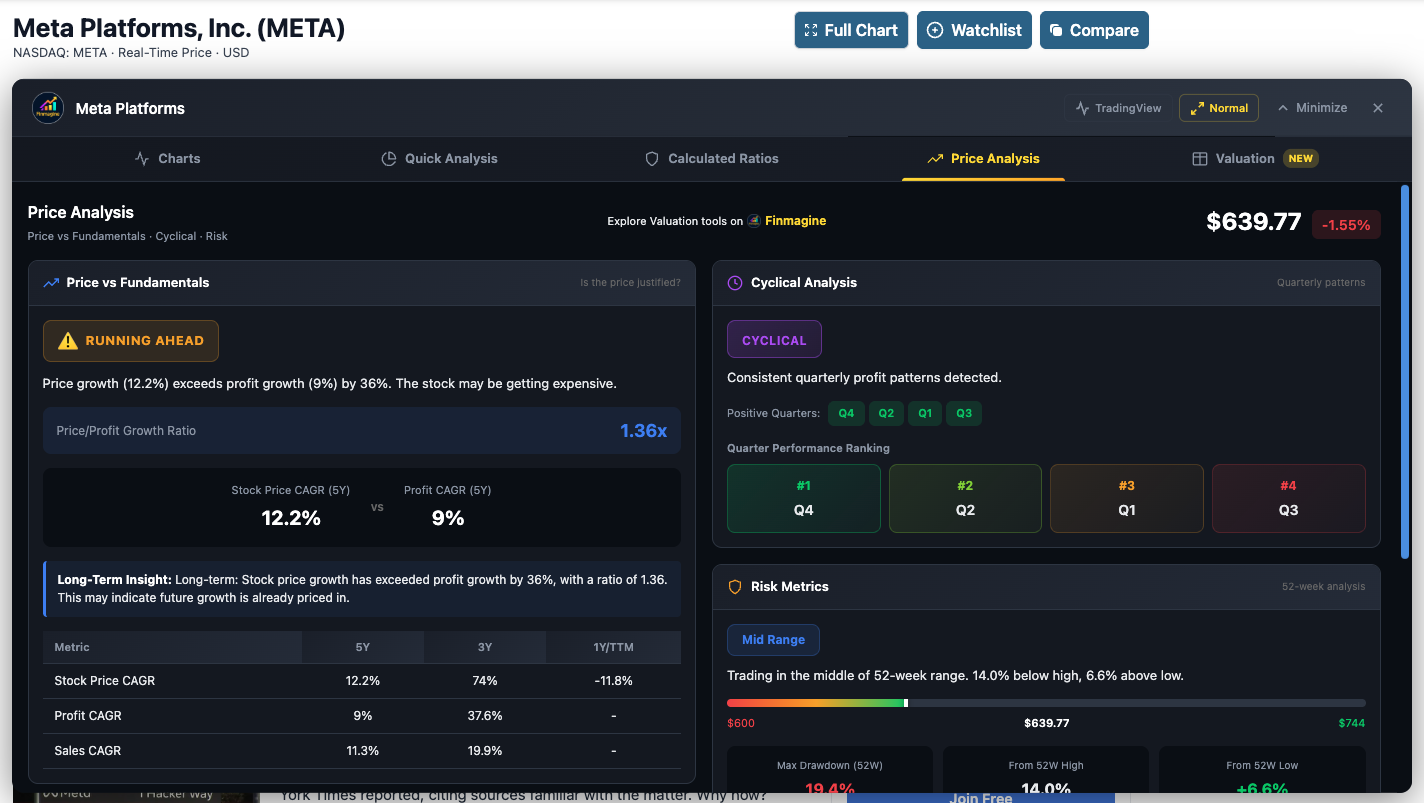Viewport: 1424px width, 803px height.
Task: Click the plus-circle icon on Watchlist button
Action: coord(934,30)
